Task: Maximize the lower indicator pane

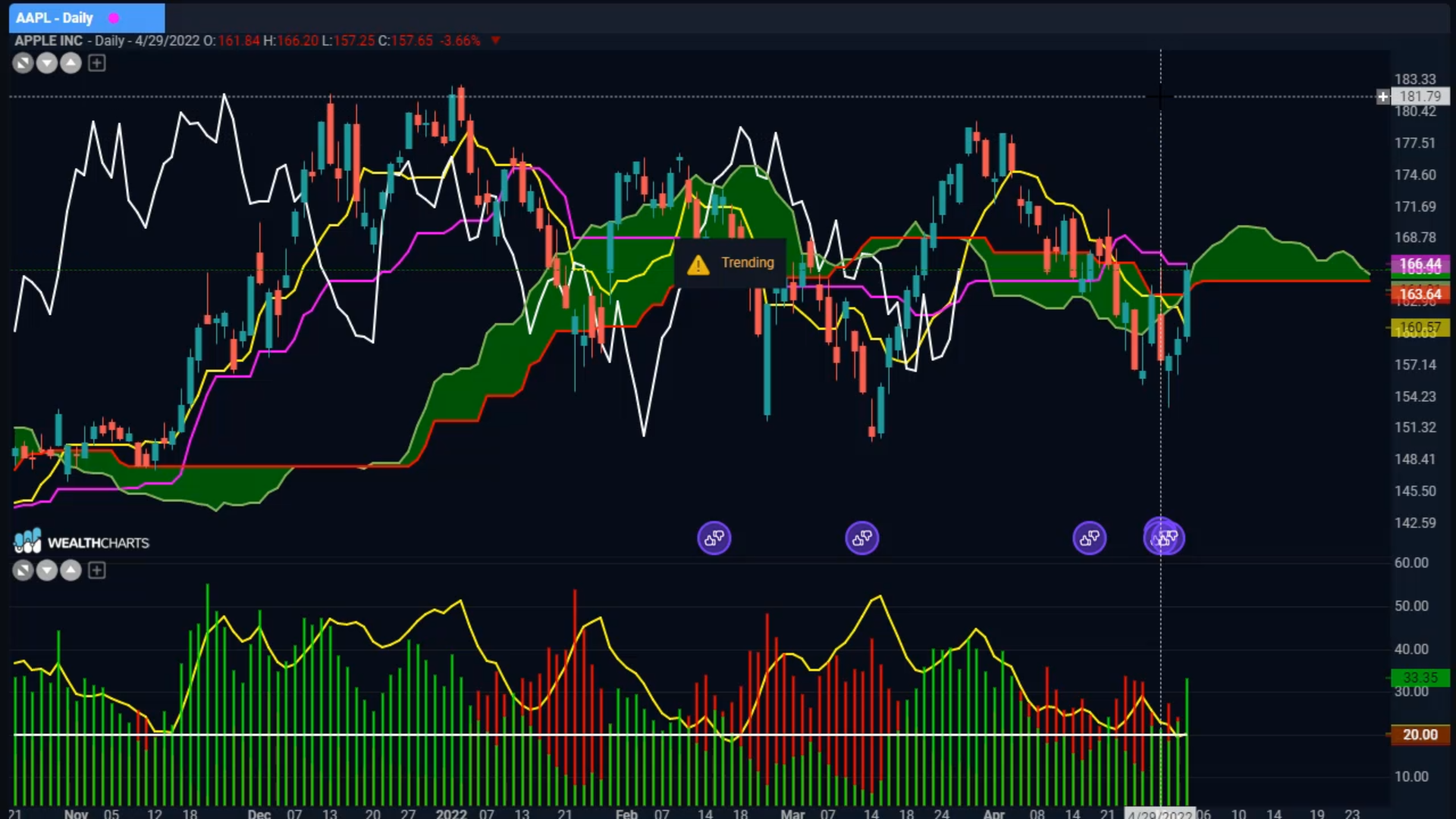Action: click(23, 570)
